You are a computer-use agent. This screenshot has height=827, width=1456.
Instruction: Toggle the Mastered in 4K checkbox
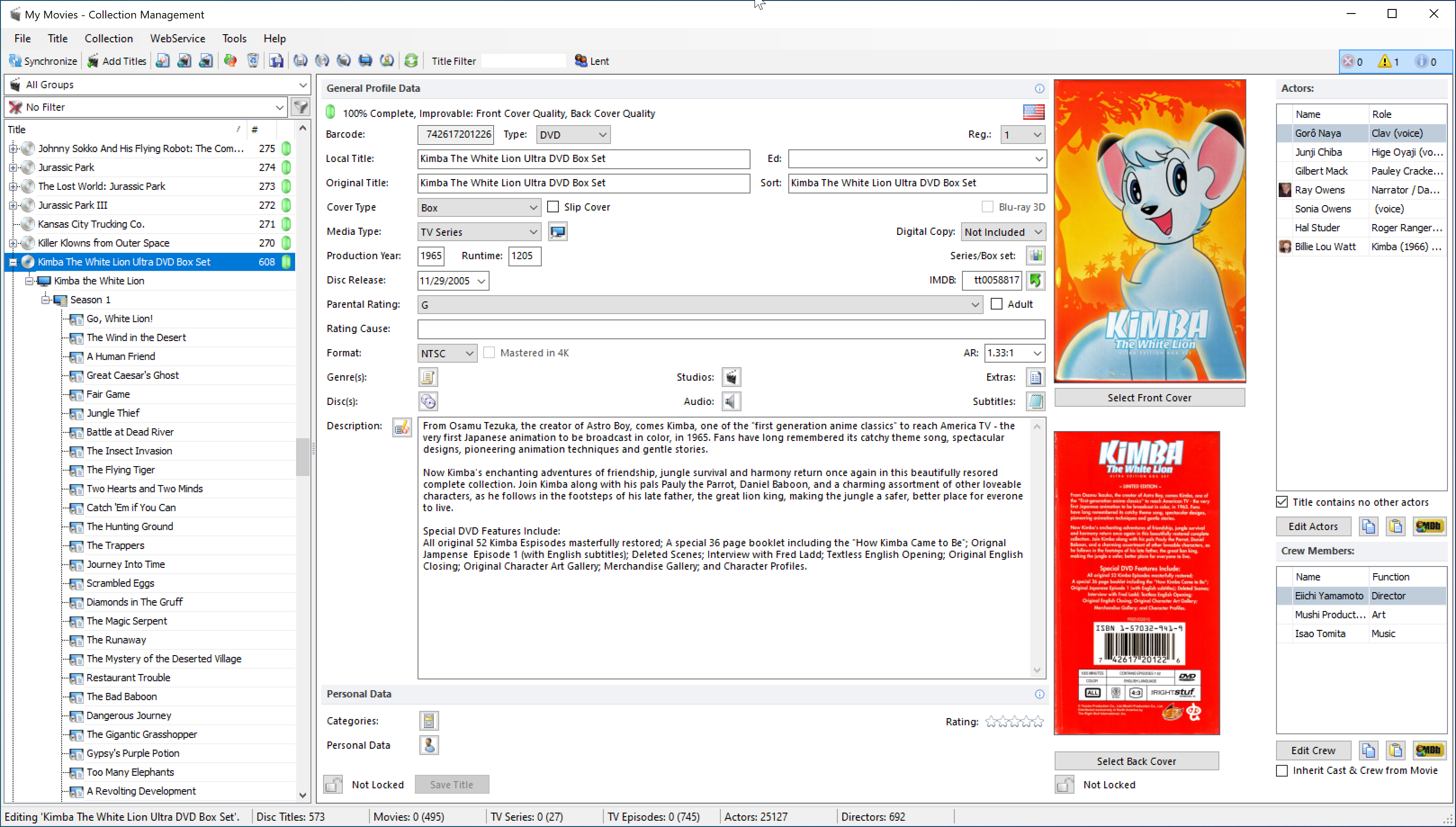pyautogui.click(x=489, y=353)
